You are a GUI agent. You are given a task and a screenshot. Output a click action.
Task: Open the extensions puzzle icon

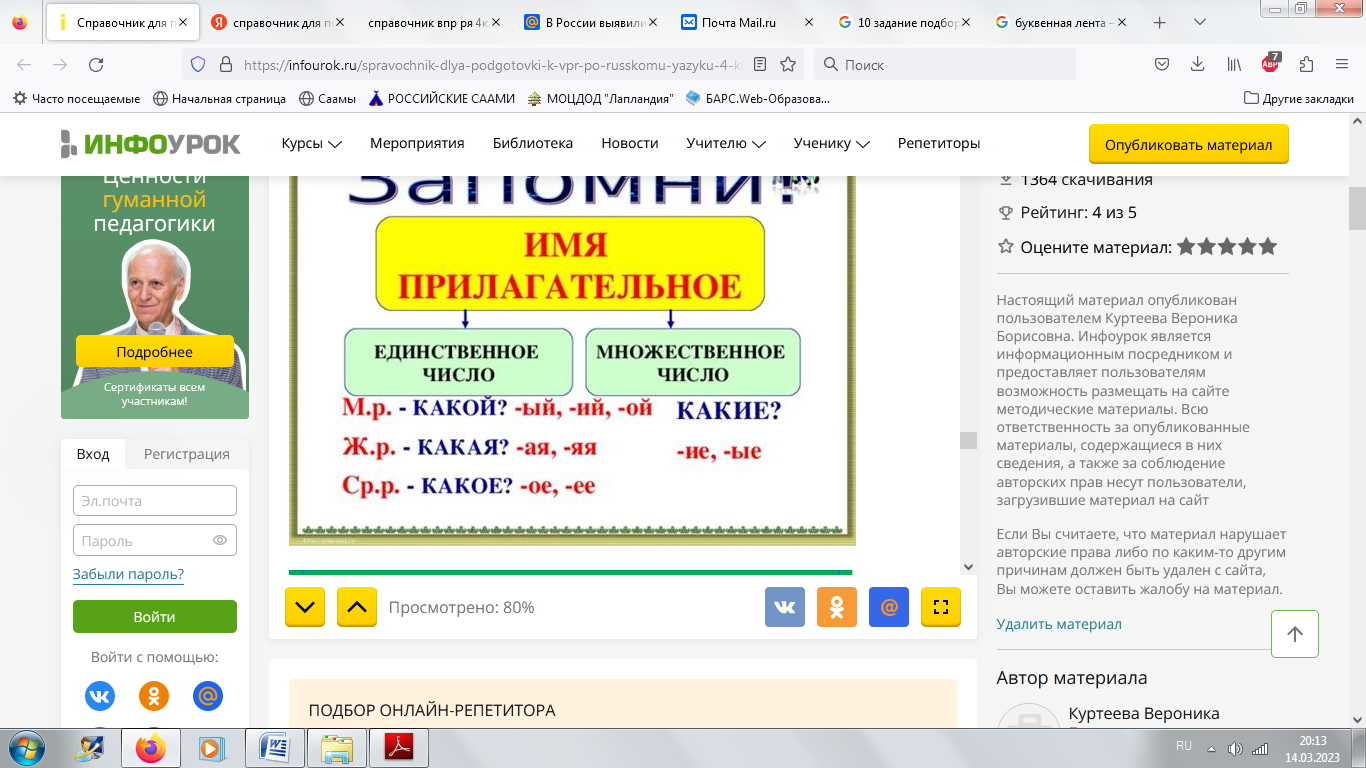pos(1306,64)
